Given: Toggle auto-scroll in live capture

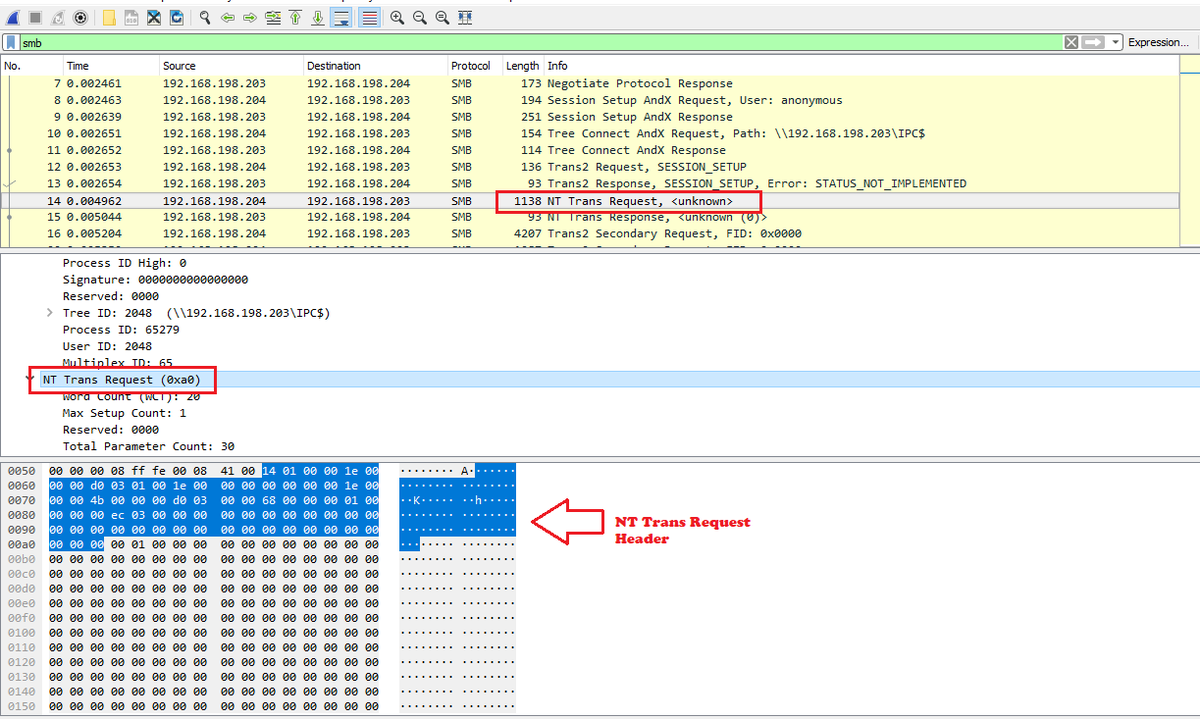Looking at the screenshot, I should point(341,17).
